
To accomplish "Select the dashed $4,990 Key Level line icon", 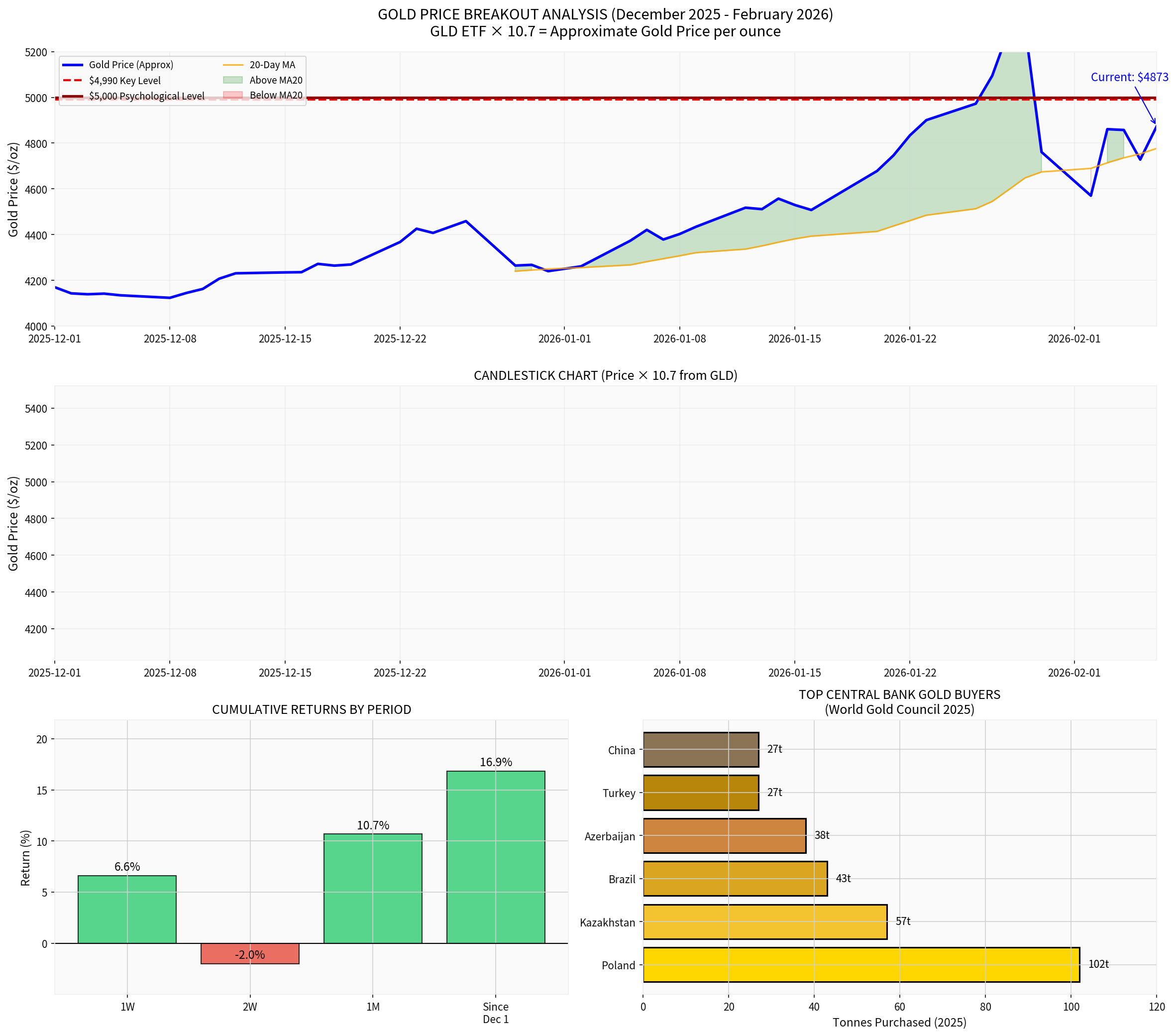I will (x=72, y=80).
